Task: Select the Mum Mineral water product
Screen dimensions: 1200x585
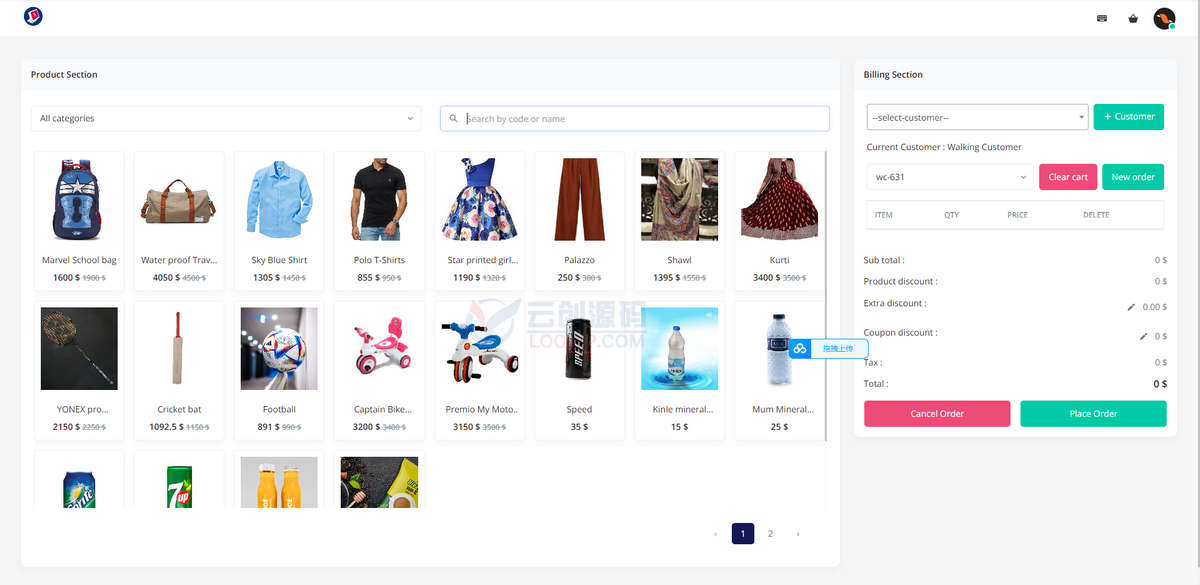Action: click(779, 370)
